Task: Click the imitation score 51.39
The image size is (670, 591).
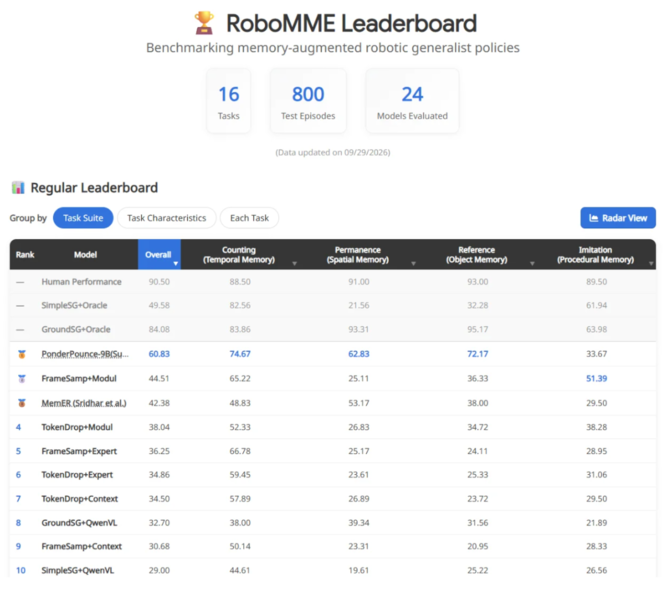Action: (x=597, y=378)
